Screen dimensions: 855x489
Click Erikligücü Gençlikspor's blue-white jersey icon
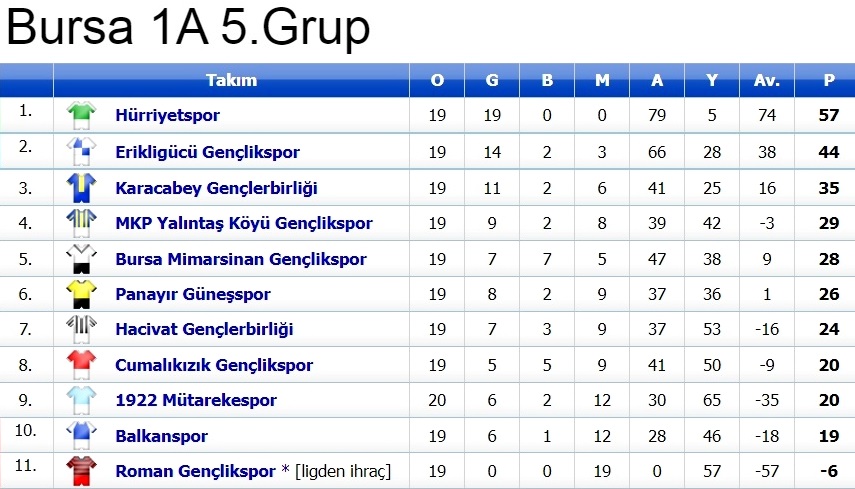click(x=80, y=152)
